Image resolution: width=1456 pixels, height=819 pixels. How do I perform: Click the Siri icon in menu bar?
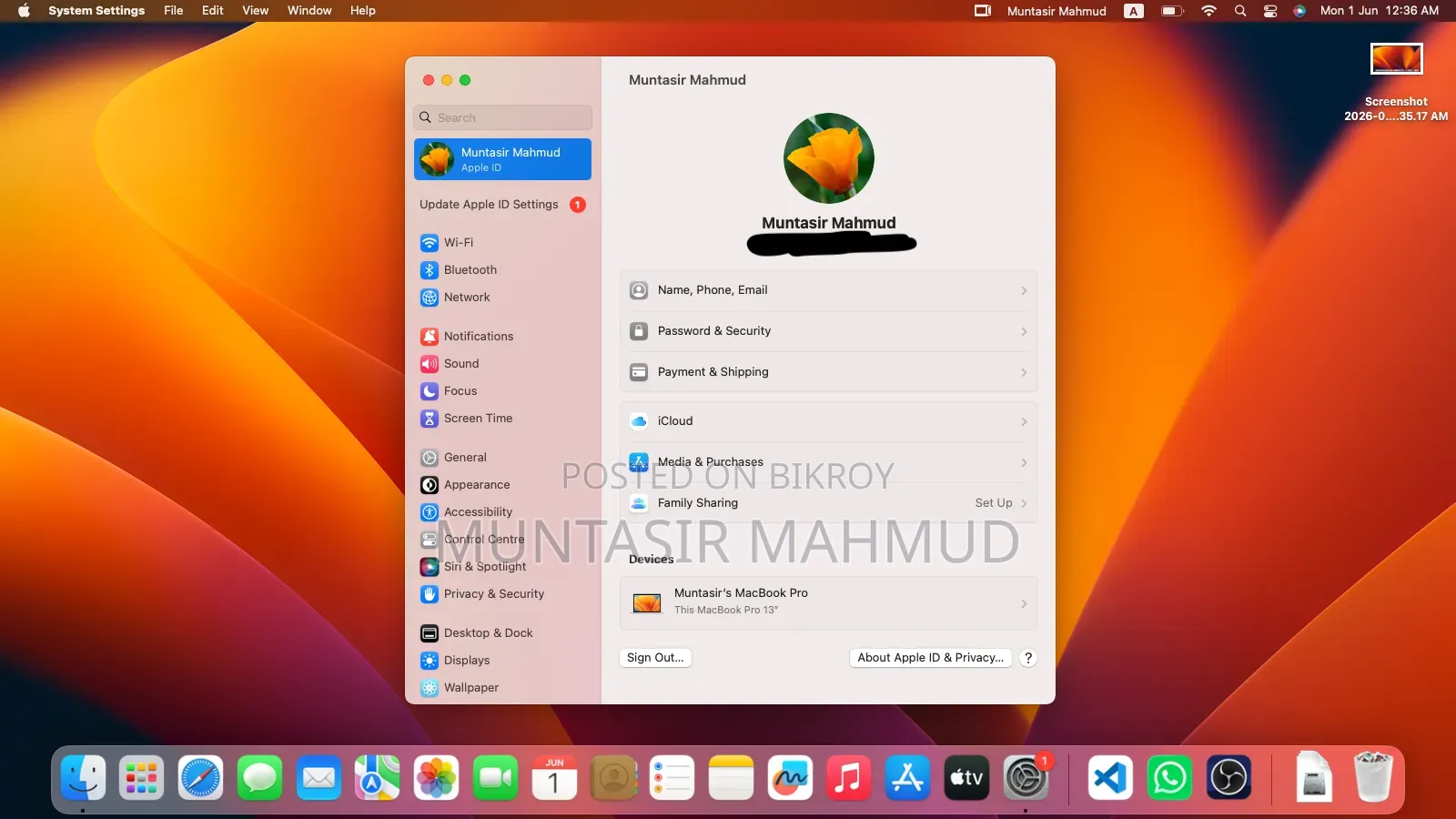click(1299, 11)
